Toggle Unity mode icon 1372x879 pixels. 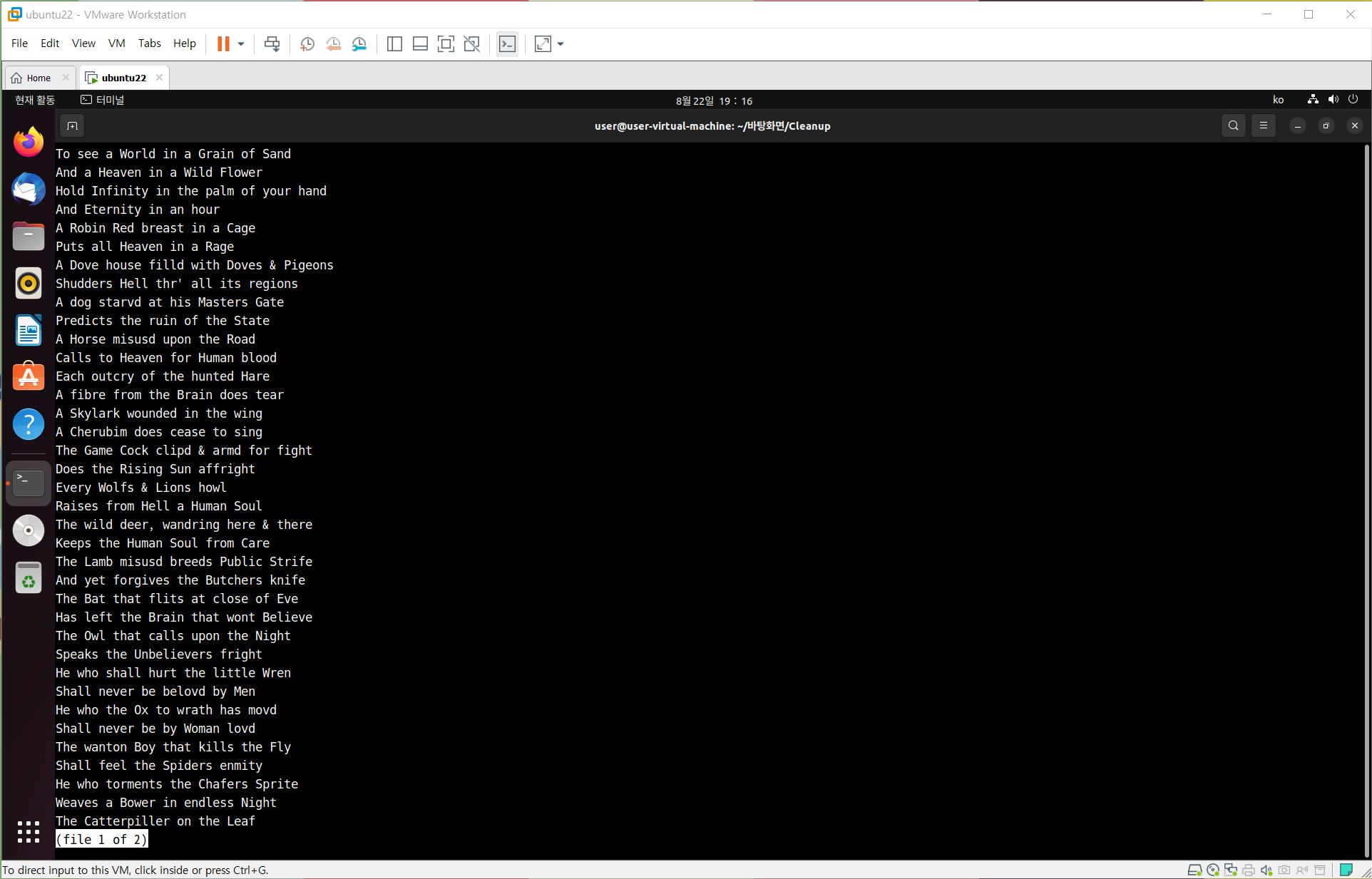(x=471, y=44)
